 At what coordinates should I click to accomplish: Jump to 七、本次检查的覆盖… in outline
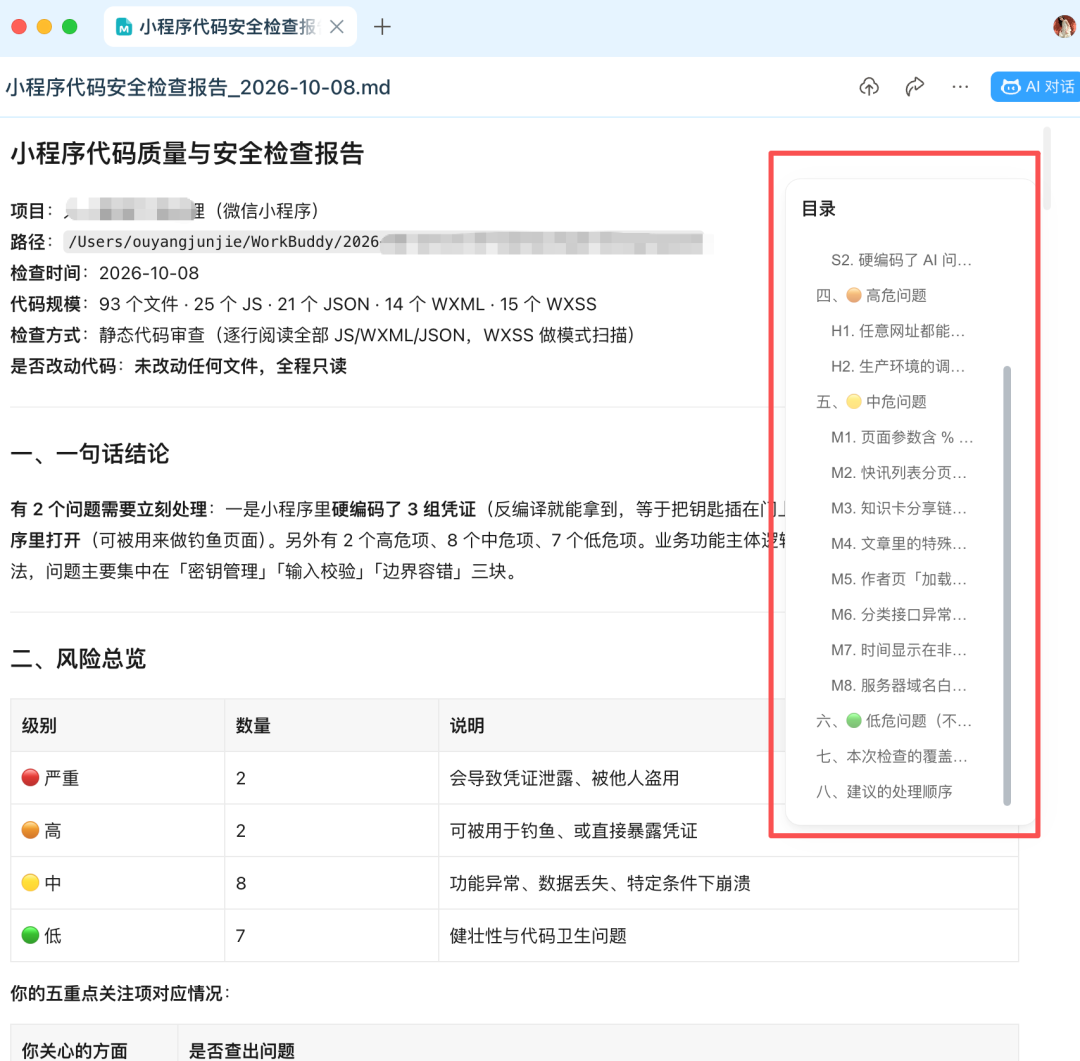point(891,756)
